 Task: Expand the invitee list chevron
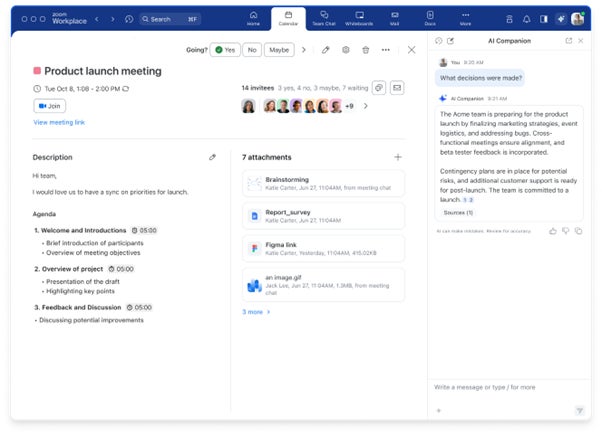click(x=365, y=106)
